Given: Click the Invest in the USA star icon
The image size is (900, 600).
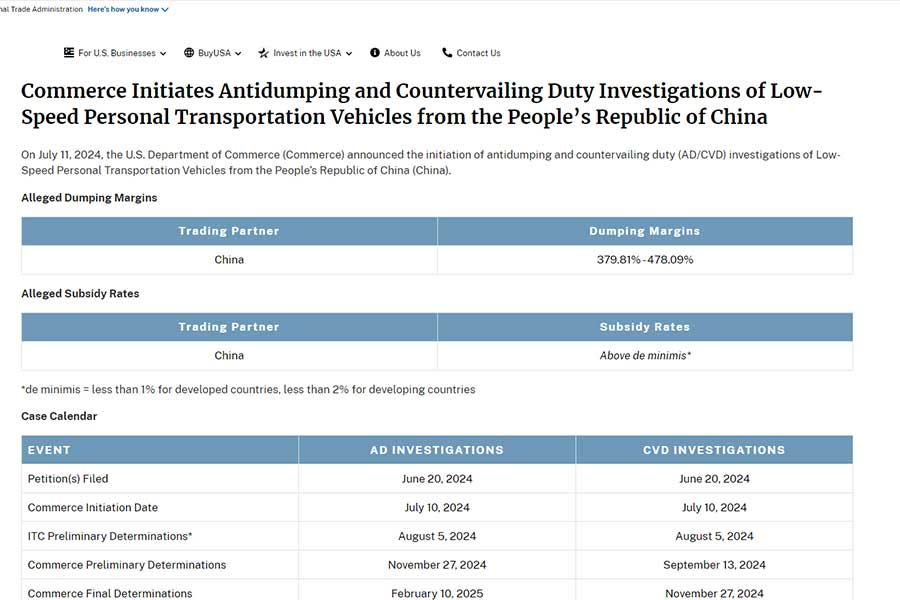Looking at the screenshot, I should coord(263,53).
